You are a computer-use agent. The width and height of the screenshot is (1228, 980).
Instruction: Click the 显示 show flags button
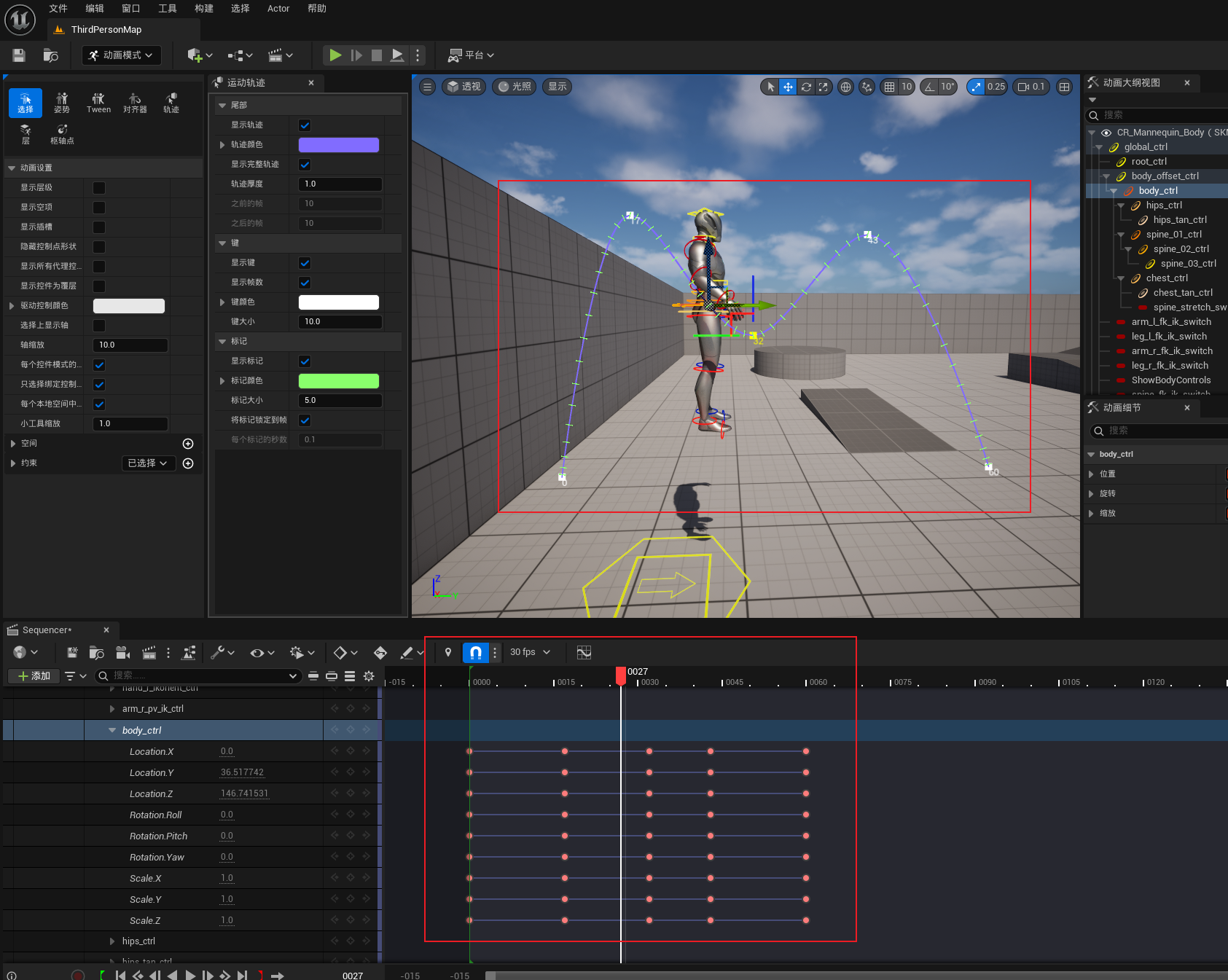[558, 87]
